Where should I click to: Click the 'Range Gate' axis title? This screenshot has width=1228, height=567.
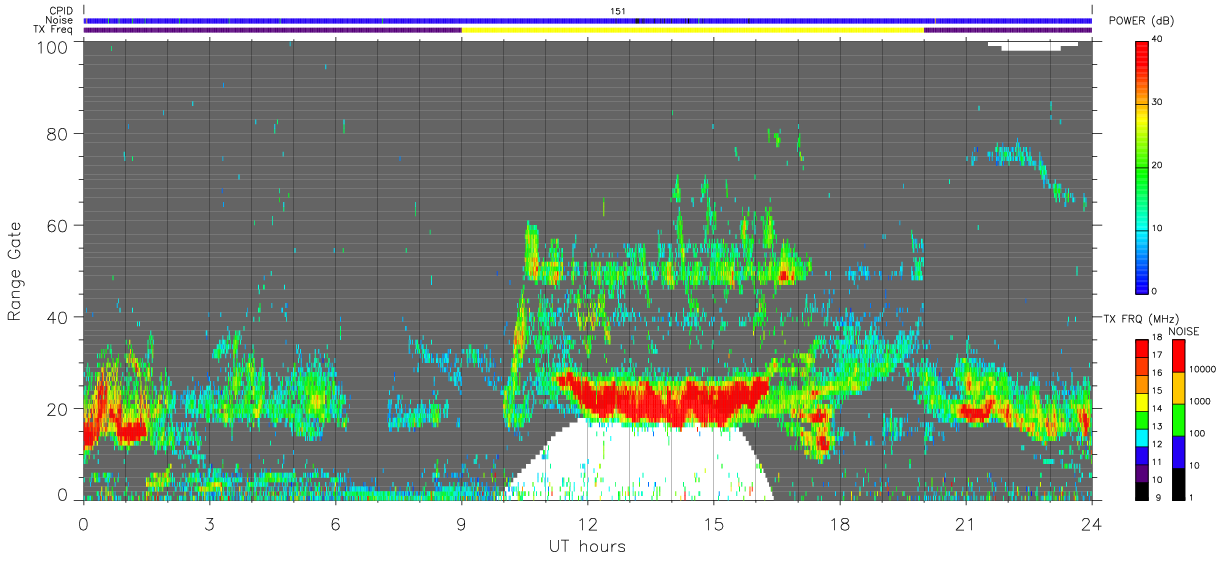point(15,271)
